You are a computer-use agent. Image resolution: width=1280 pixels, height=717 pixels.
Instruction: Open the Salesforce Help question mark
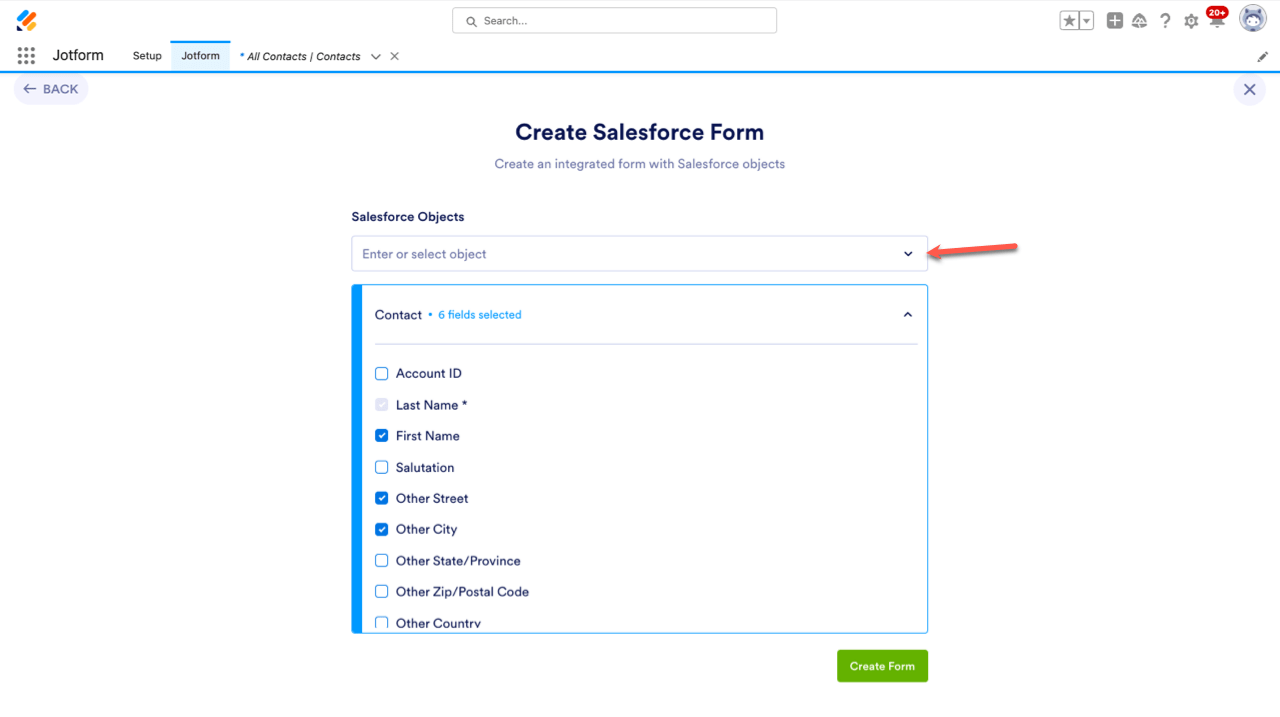point(1165,21)
